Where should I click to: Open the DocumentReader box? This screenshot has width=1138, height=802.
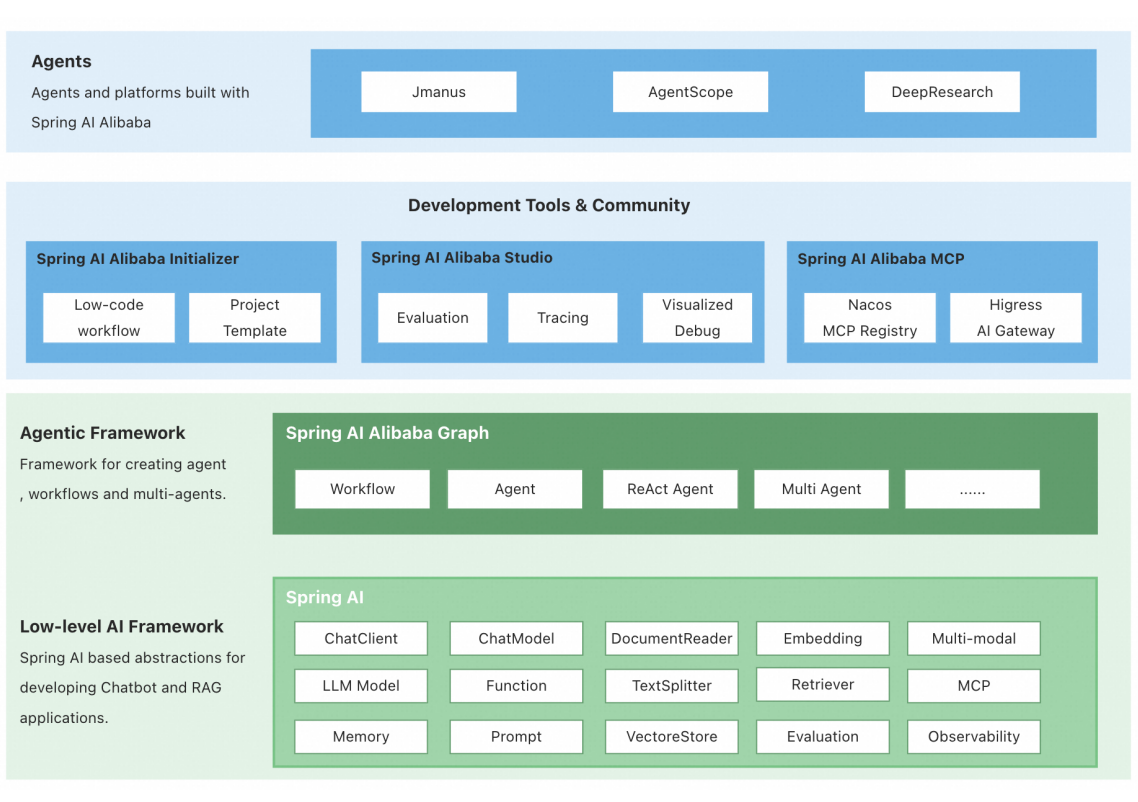coord(671,638)
